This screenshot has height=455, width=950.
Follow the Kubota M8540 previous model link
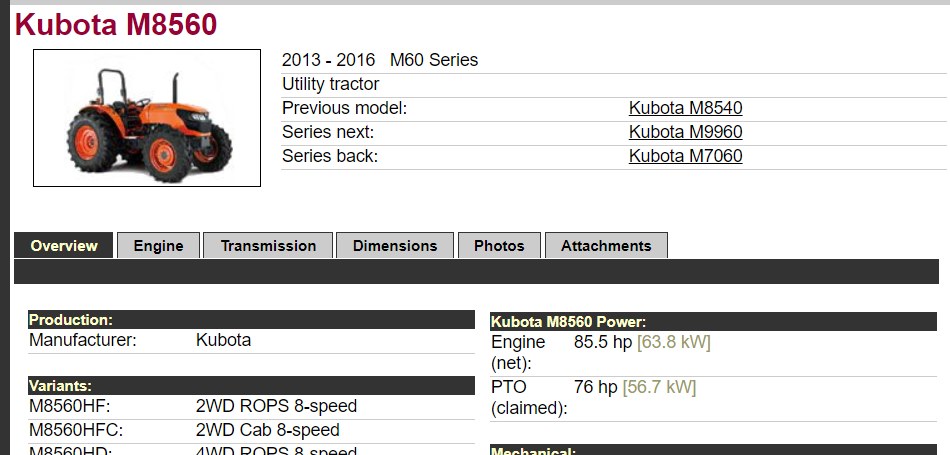pyautogui.click(x=685, y=108)
